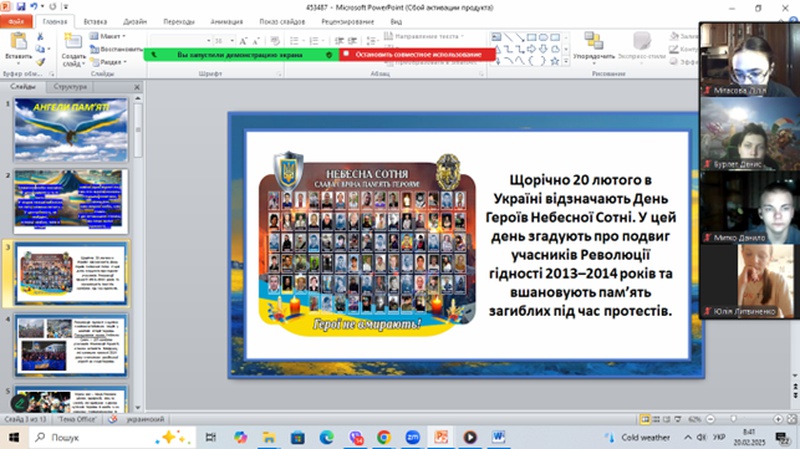Expand the Раздел (Section) dropdown
800x449 pixels.
pos(113,61)
